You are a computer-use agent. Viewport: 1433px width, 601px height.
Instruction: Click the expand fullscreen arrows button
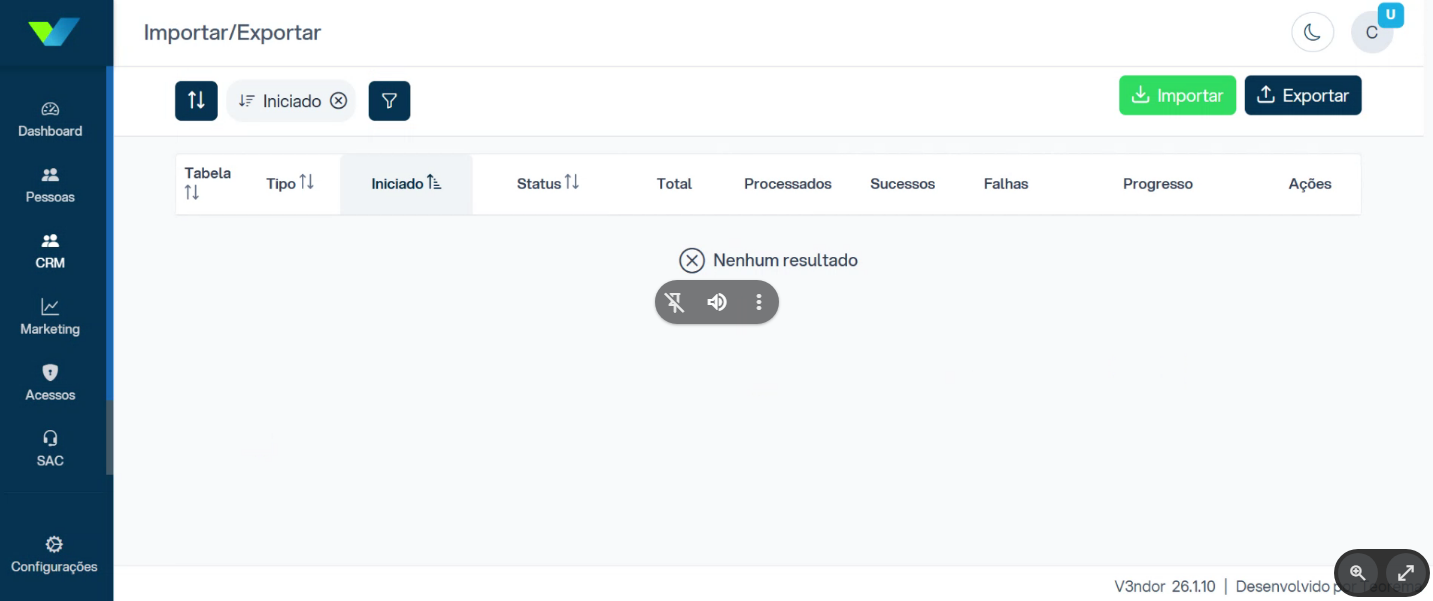[x=1406, y=573]
